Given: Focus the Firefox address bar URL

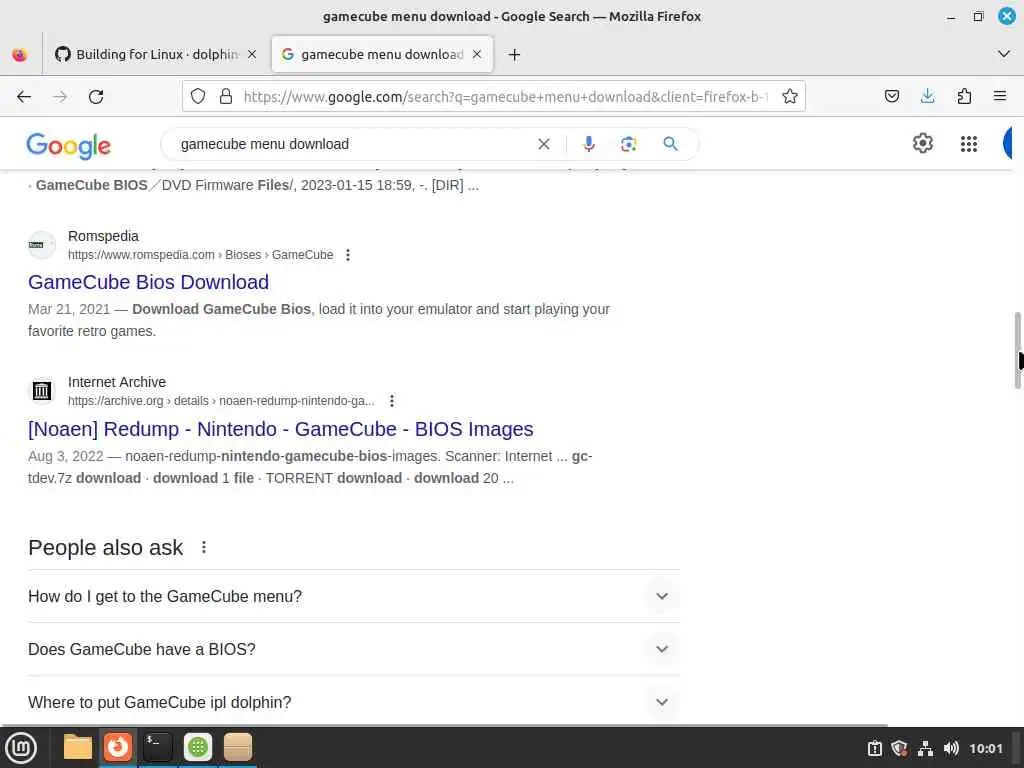Looking at the screenshot, I should [506, 97].
